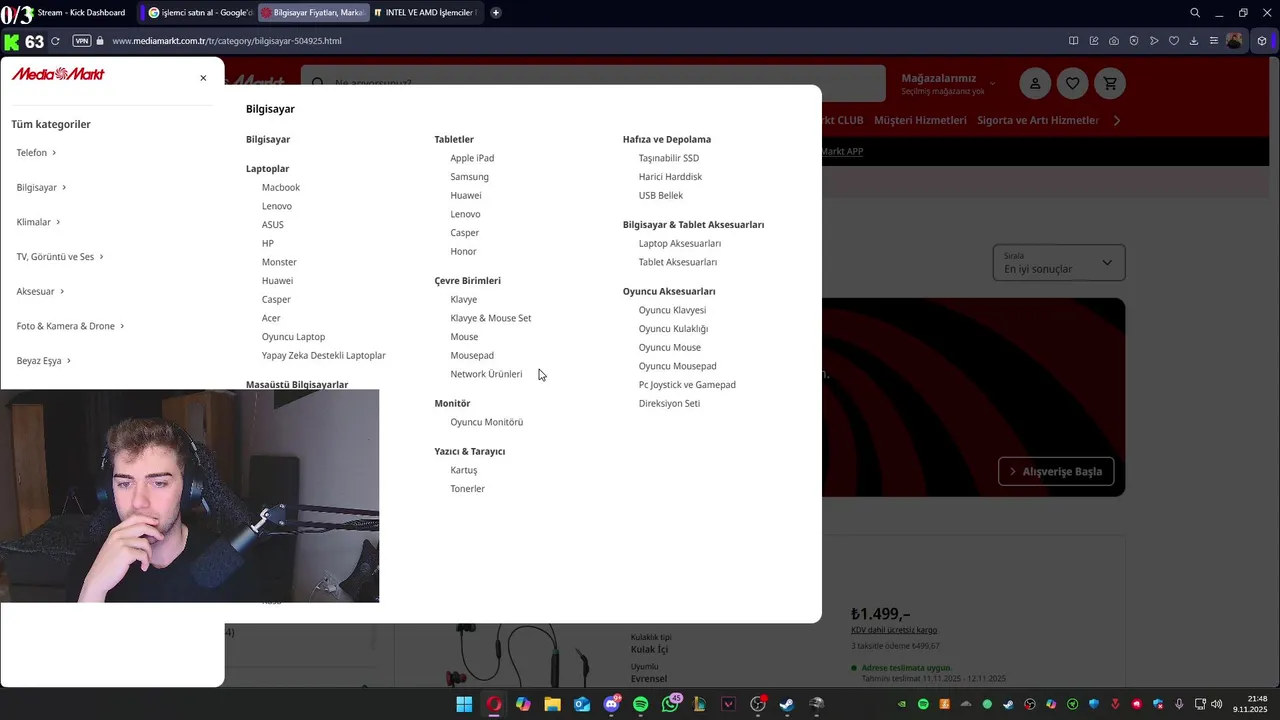The image size is (1280, 720).
Task: Open the Direksiyon Seti link
Action: (669, 404)
